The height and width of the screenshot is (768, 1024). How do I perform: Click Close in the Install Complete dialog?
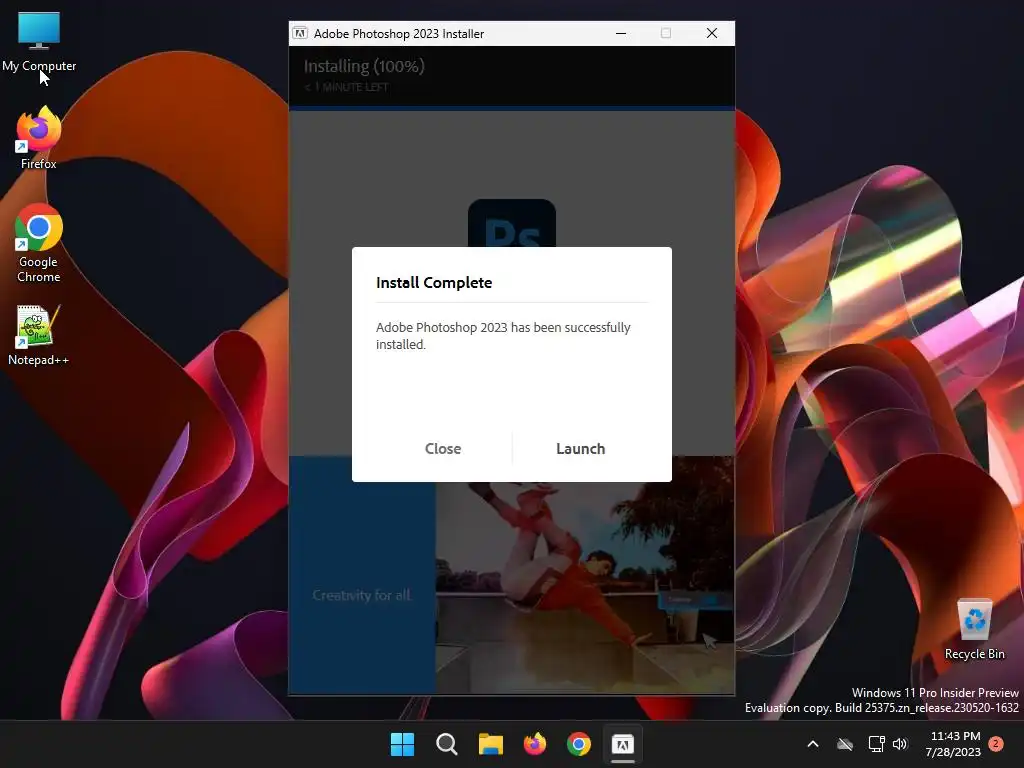click(443, 449)
